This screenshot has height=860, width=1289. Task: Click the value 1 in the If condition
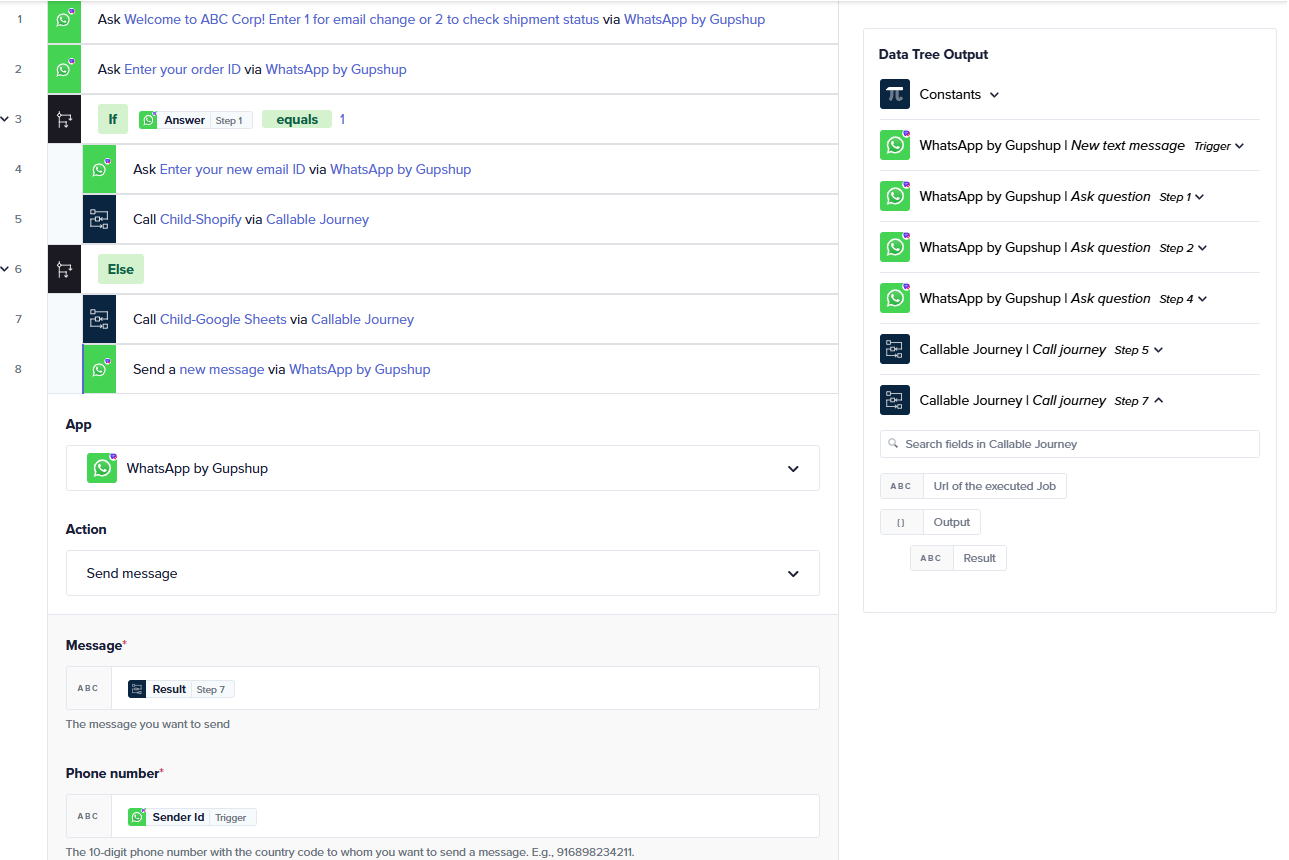point(342,119)
